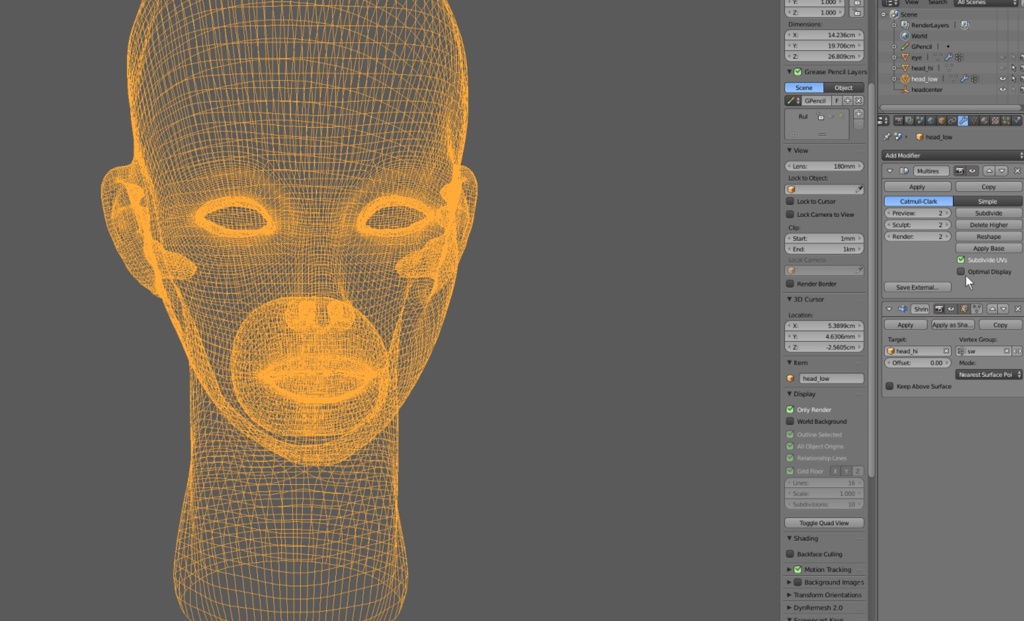
Task: Select the GPencil pencil icon in the outliner
Action: point(904,46)
